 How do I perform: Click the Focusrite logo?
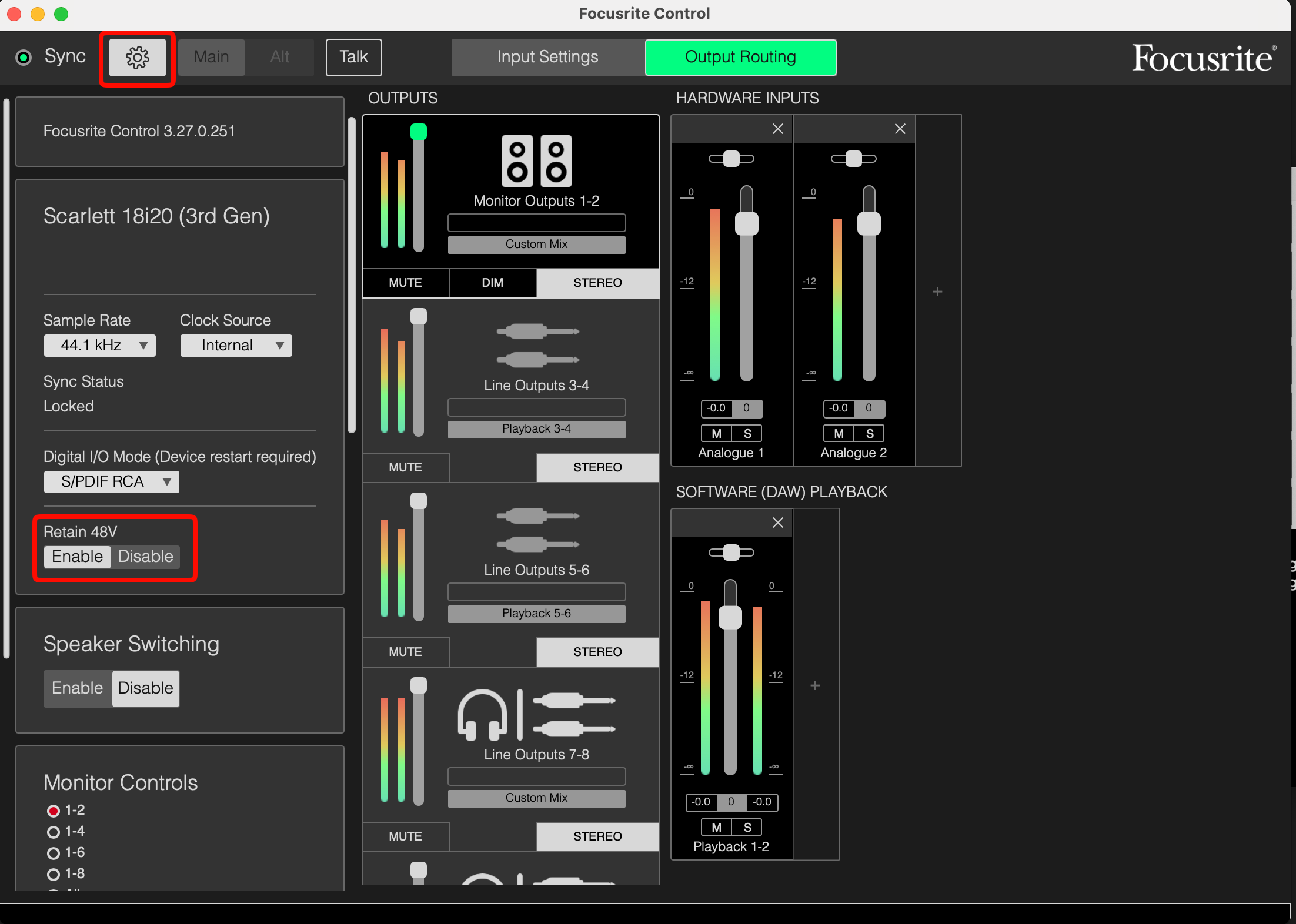[1204, 59]
